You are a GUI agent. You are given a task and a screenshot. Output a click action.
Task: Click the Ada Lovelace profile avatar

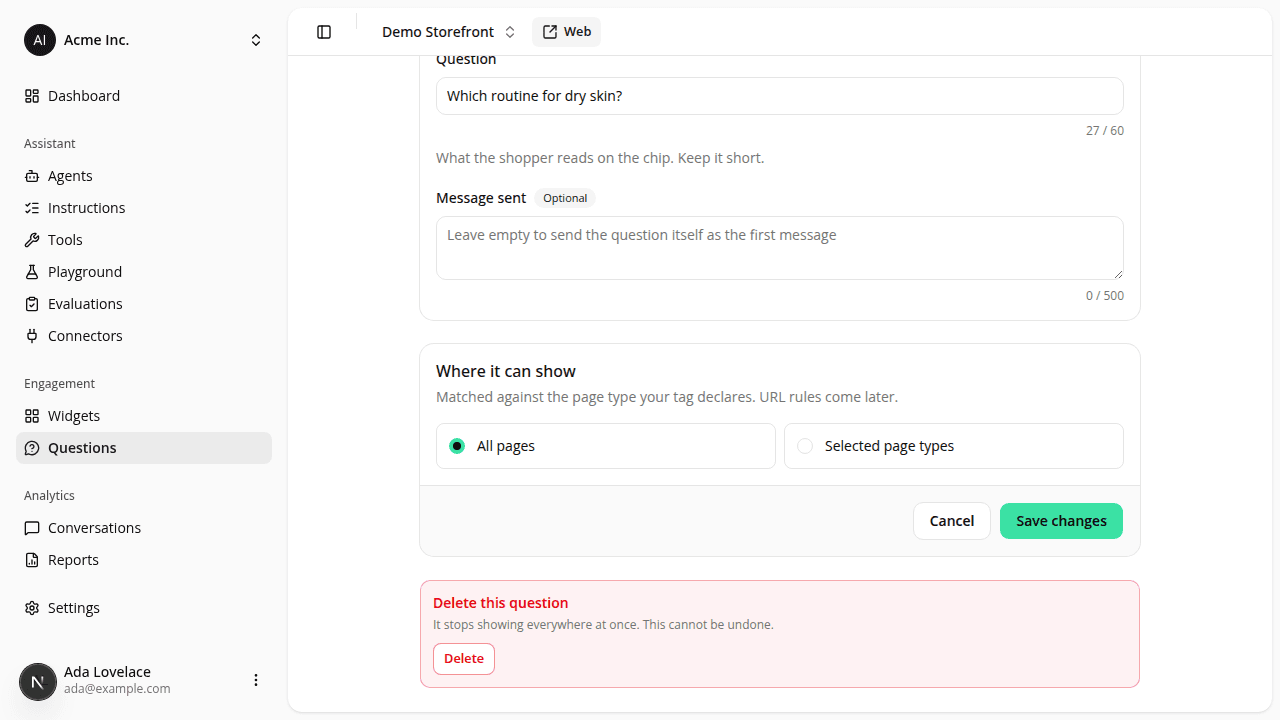coord(38,682)
